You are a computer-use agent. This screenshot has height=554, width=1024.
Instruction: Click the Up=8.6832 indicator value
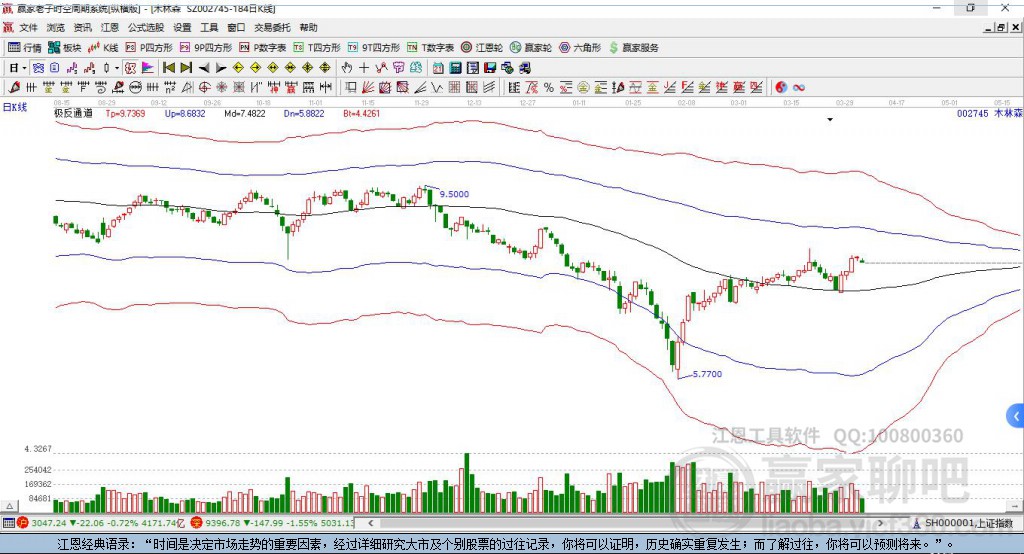(185, 113)
